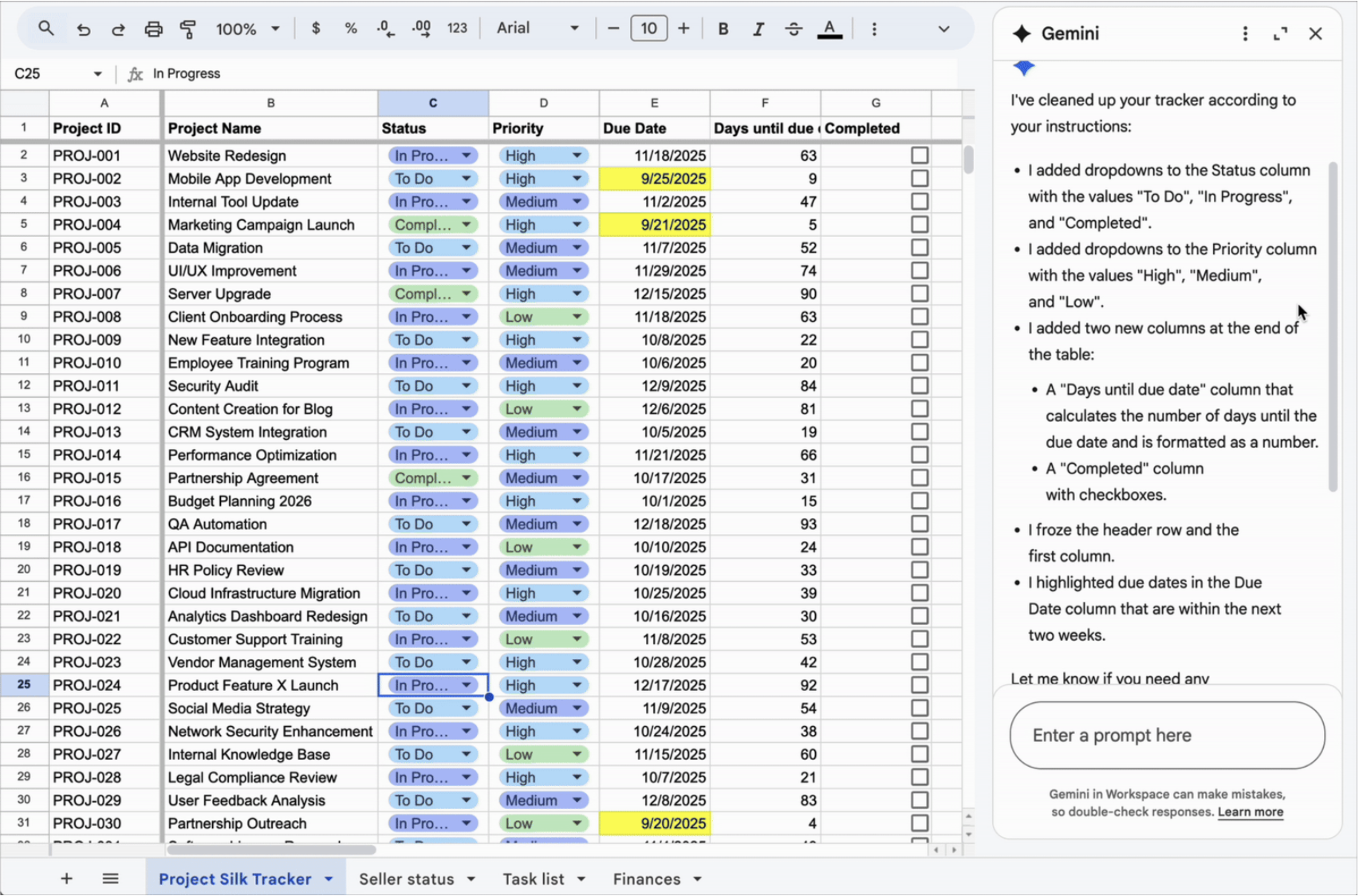Apply percent format icon

coord(351,29)
